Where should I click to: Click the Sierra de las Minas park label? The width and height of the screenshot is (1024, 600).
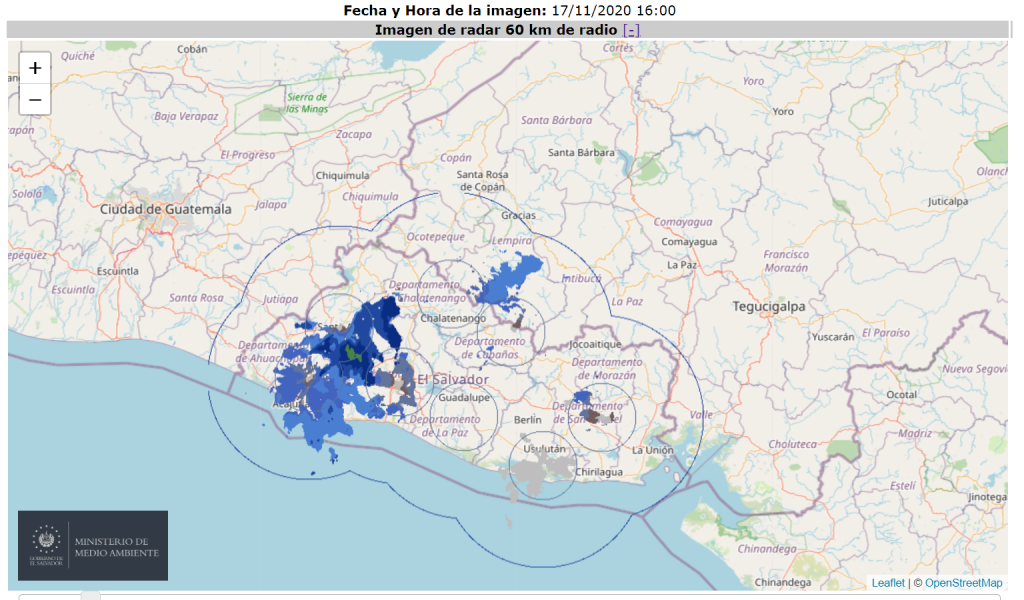[307, 102]
